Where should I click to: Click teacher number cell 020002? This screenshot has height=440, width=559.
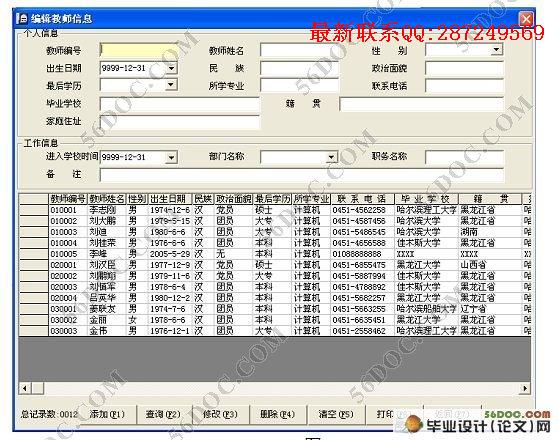tap(68, 276)
